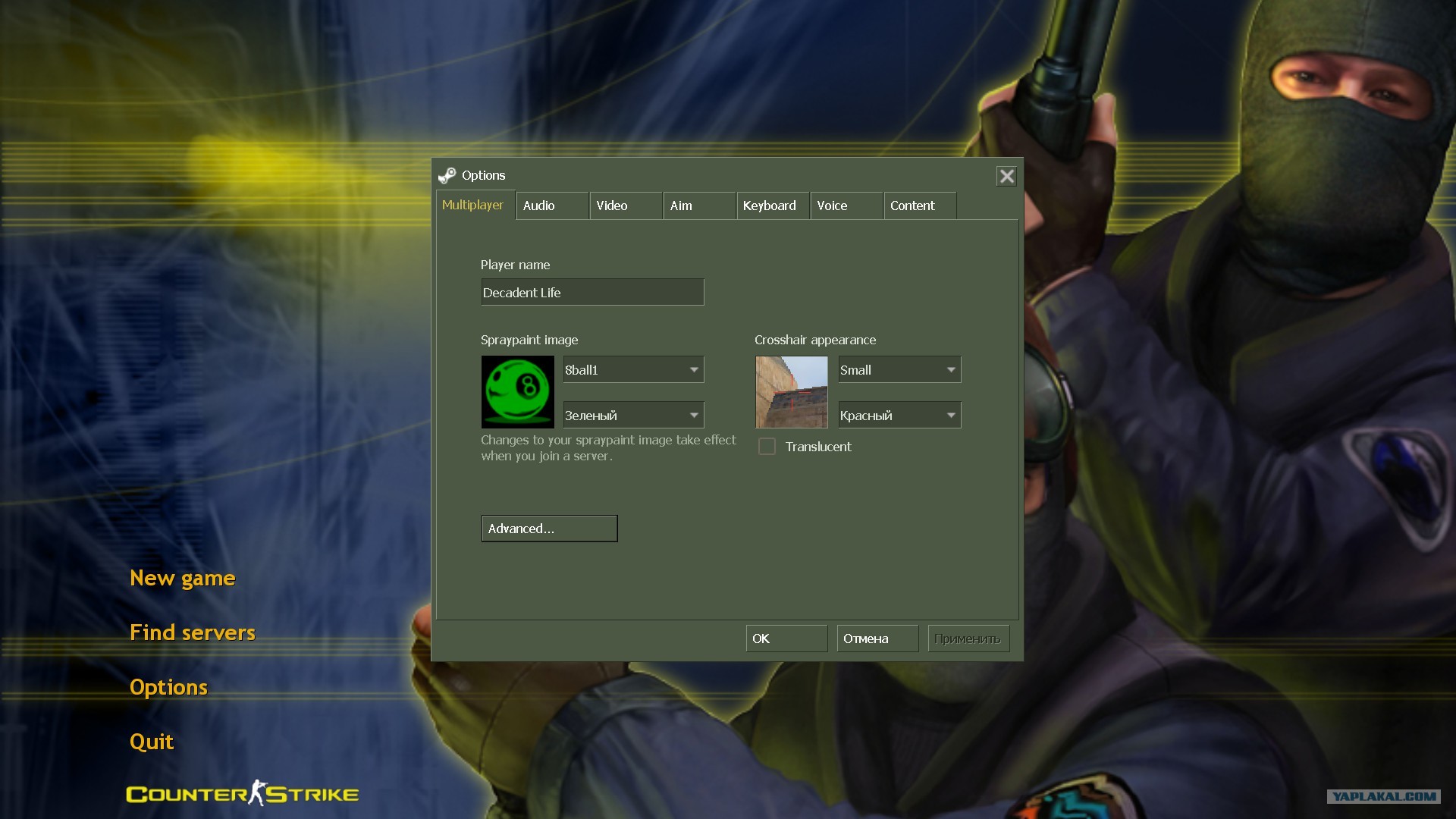This screenshot has height=819, width=1456.
Task: Click the Crosshair appearance label
Action: tap(815, 340)
